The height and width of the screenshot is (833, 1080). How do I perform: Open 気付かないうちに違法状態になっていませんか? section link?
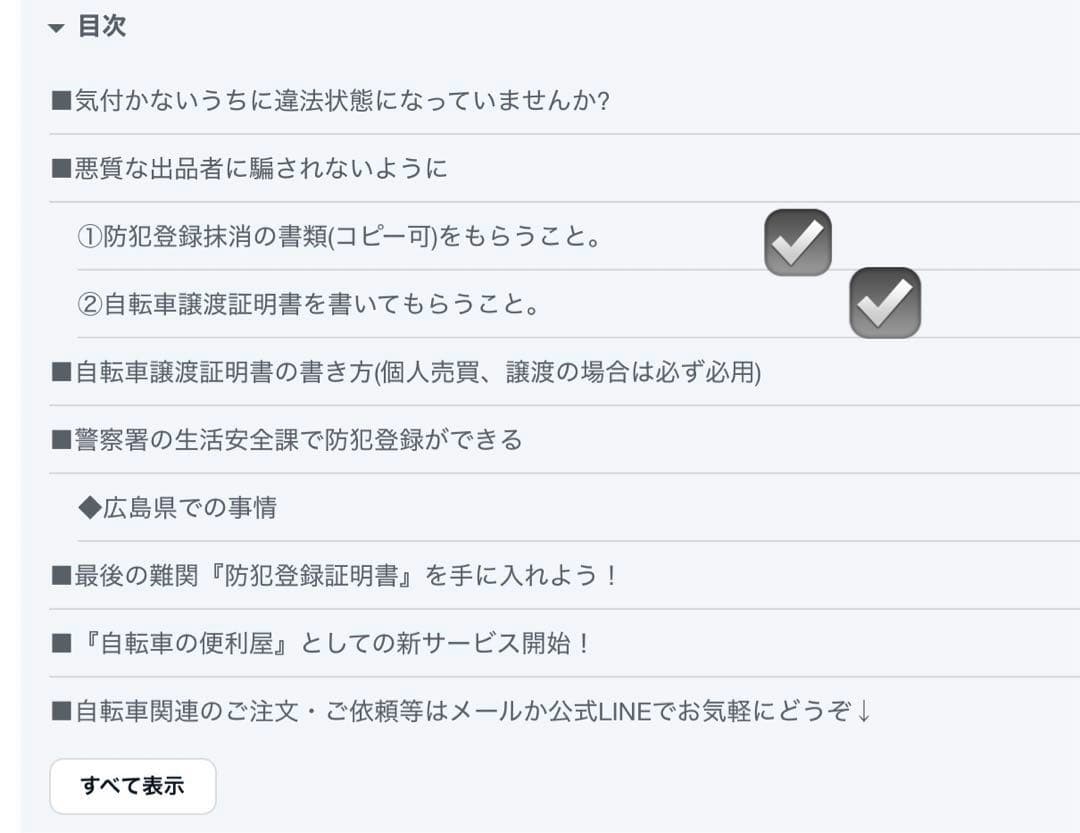[x=342, y=101]
